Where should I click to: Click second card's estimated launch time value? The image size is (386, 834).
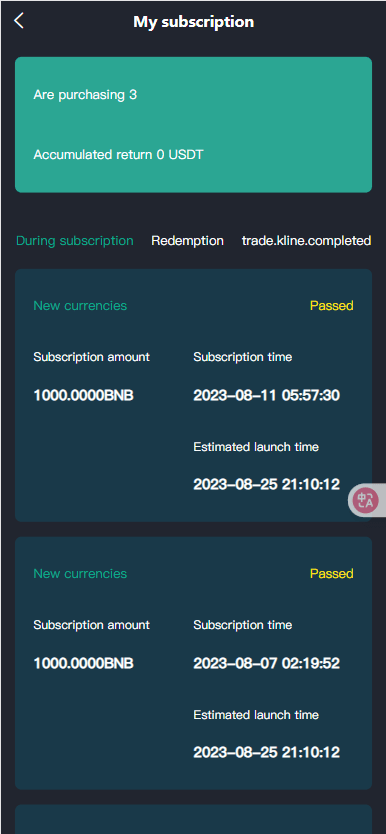[266, 752]
